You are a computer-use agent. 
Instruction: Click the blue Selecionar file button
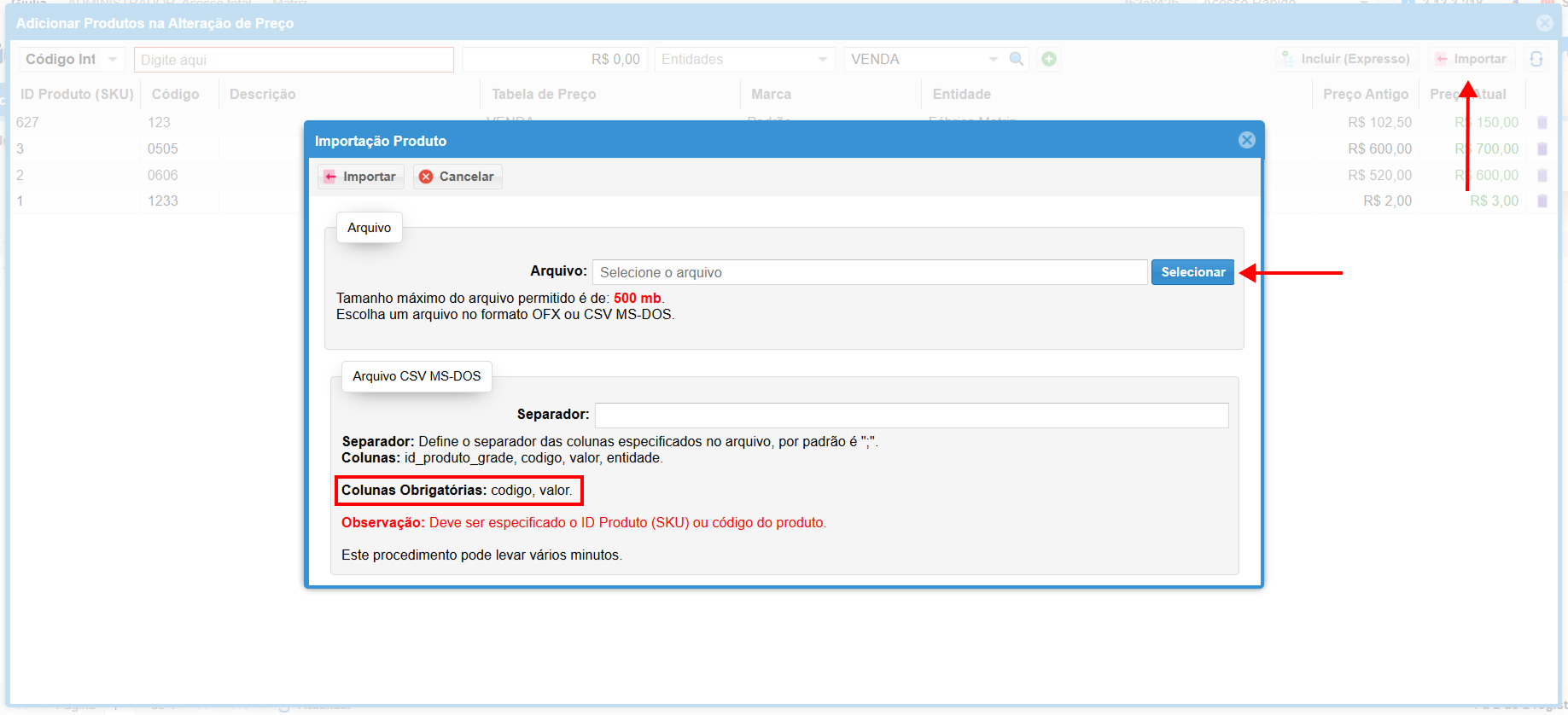[1192, 272]
